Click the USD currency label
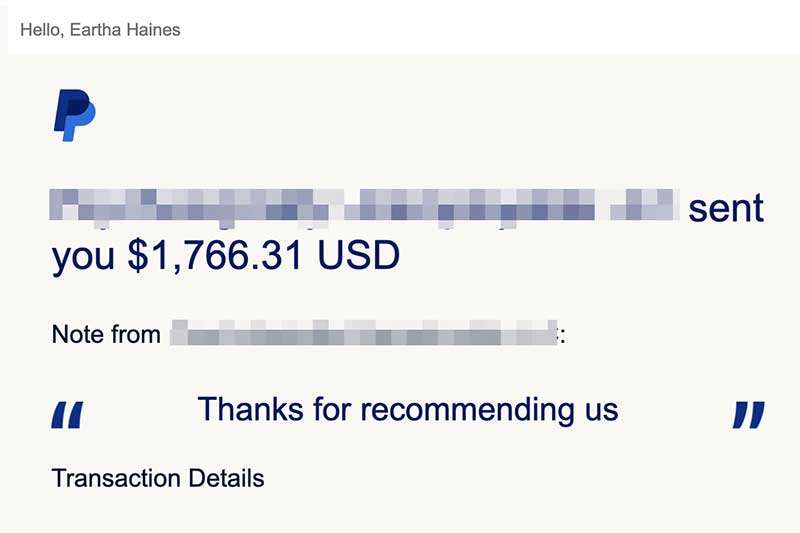Screen dimensions: 800x533 358,255
